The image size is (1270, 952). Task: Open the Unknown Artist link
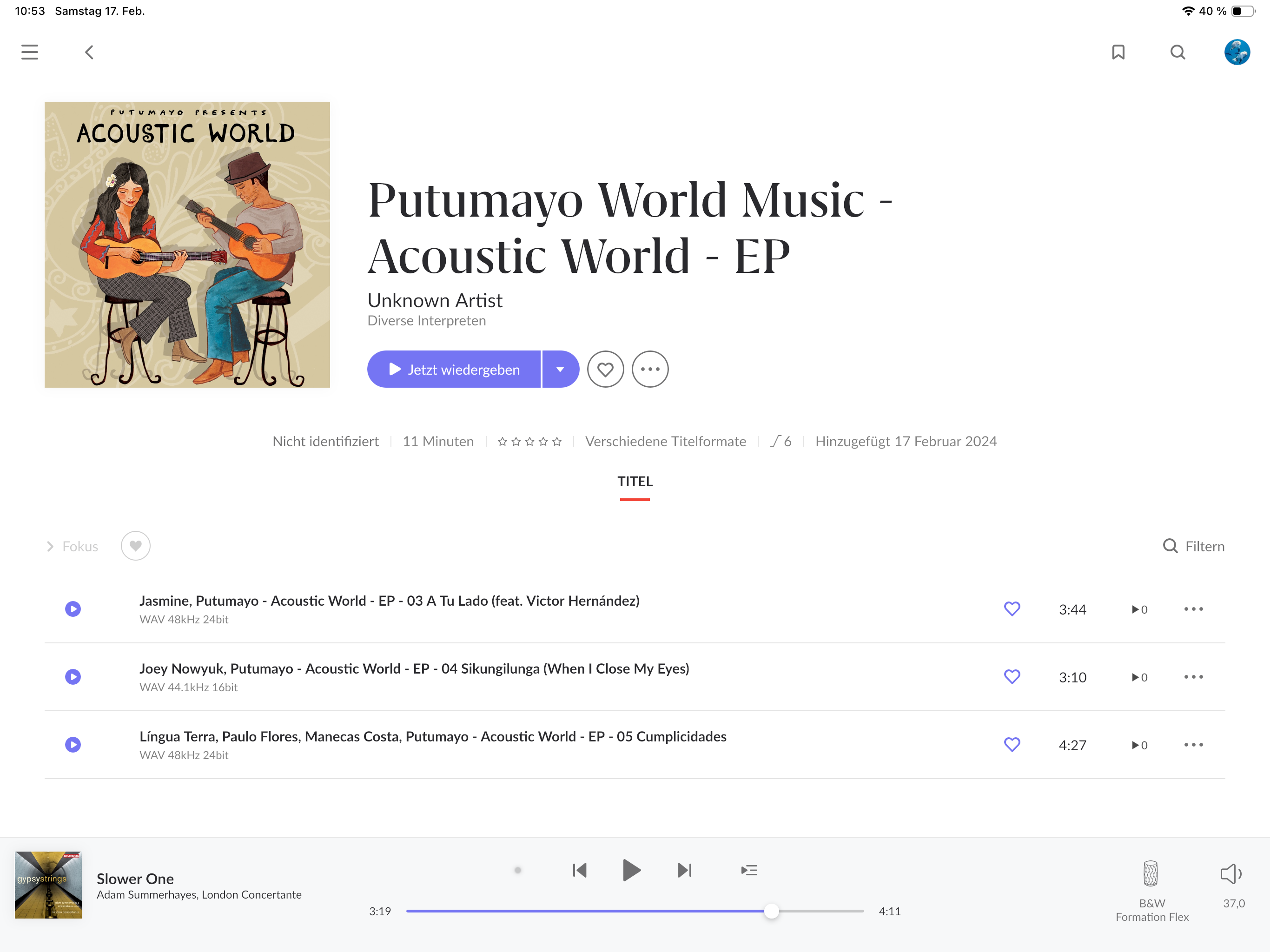[x=435, y=300]
